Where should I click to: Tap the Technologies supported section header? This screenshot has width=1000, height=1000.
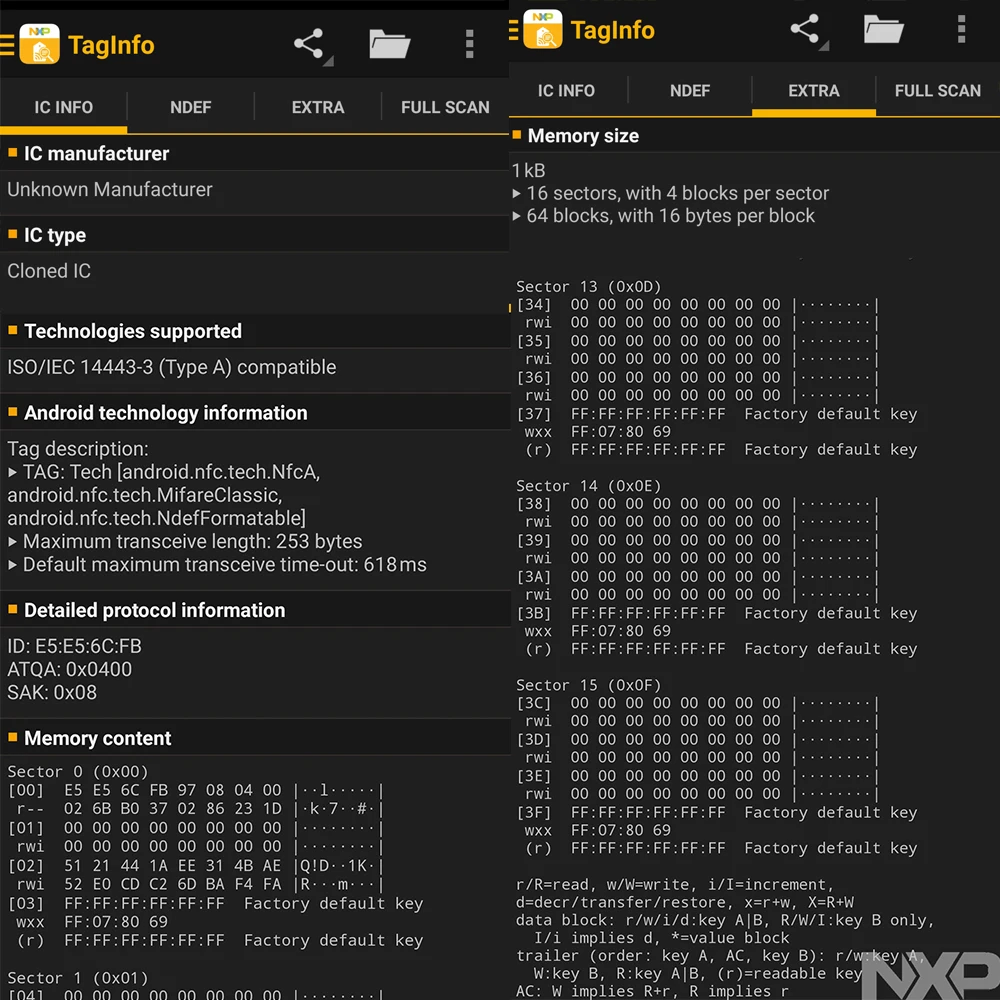[254, 331]
